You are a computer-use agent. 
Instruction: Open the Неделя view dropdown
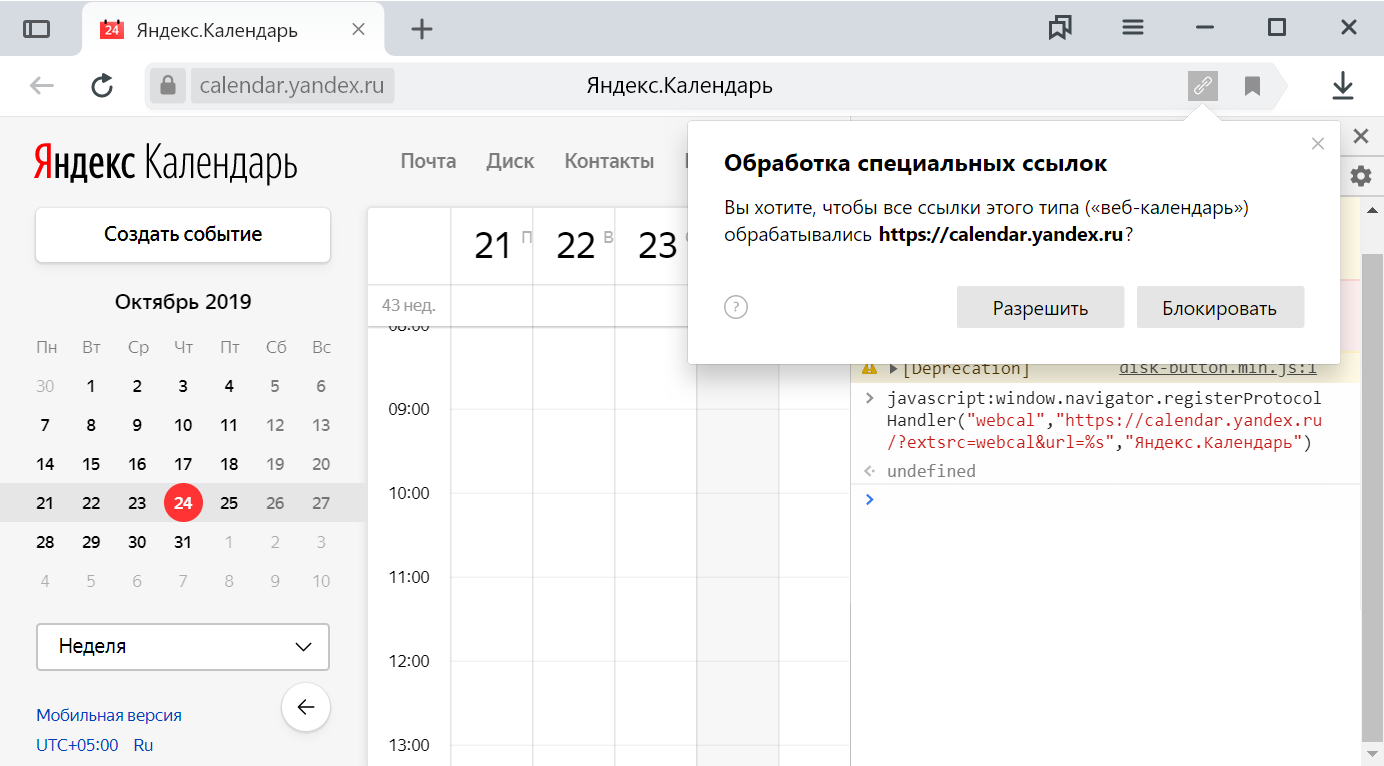(x=183, y=647)
